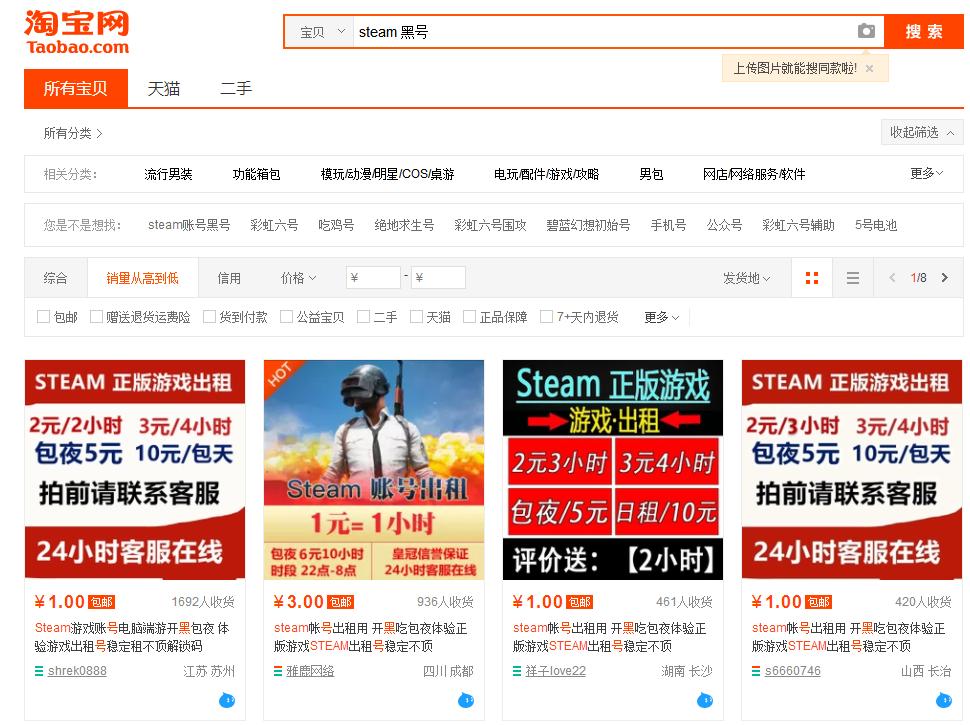Screen dimensions: 970x725
Task: Click the minimum price input field
Action: pyautogui.click(x=373, y=277)
